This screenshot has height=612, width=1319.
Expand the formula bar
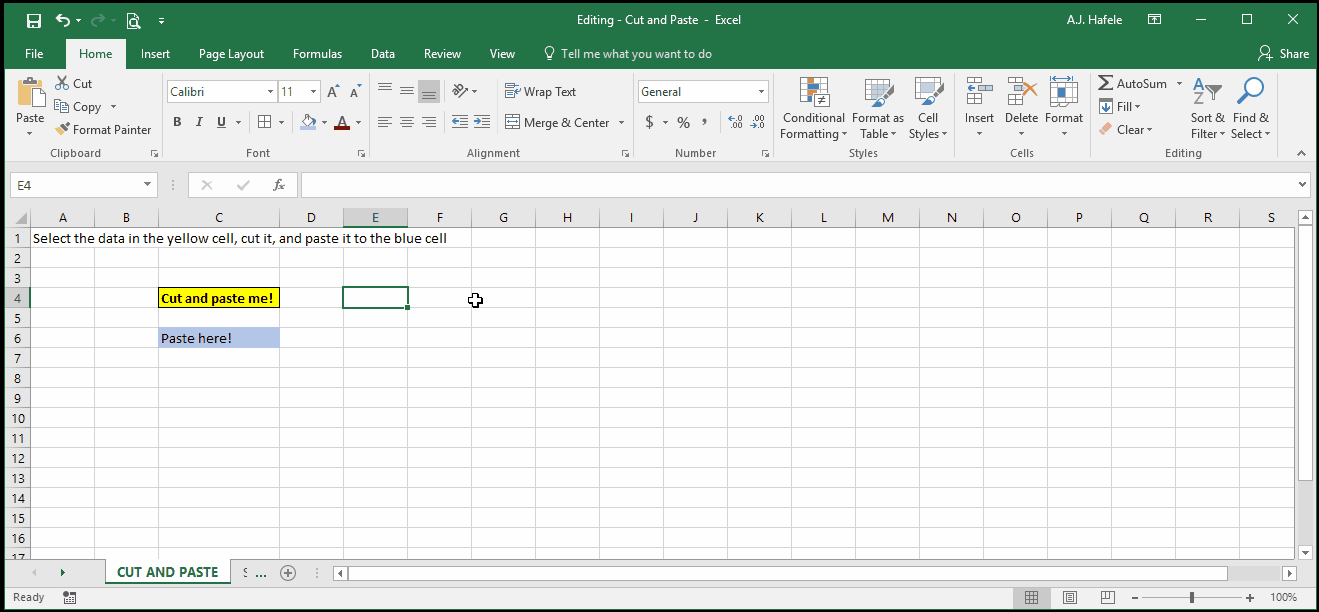pos(1301,185)
